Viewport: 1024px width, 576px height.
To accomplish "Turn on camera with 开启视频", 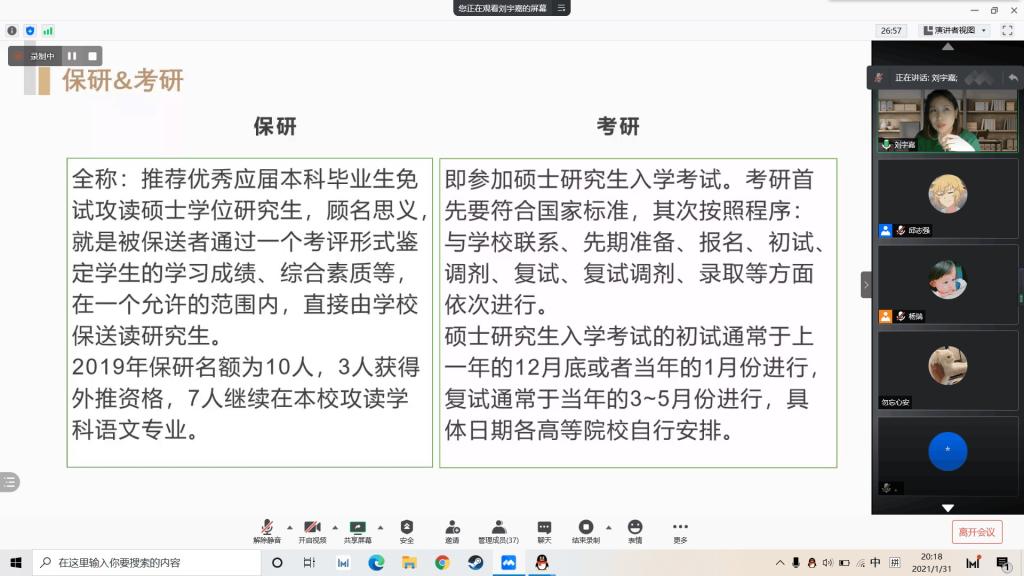I will (x=312, y=530).
